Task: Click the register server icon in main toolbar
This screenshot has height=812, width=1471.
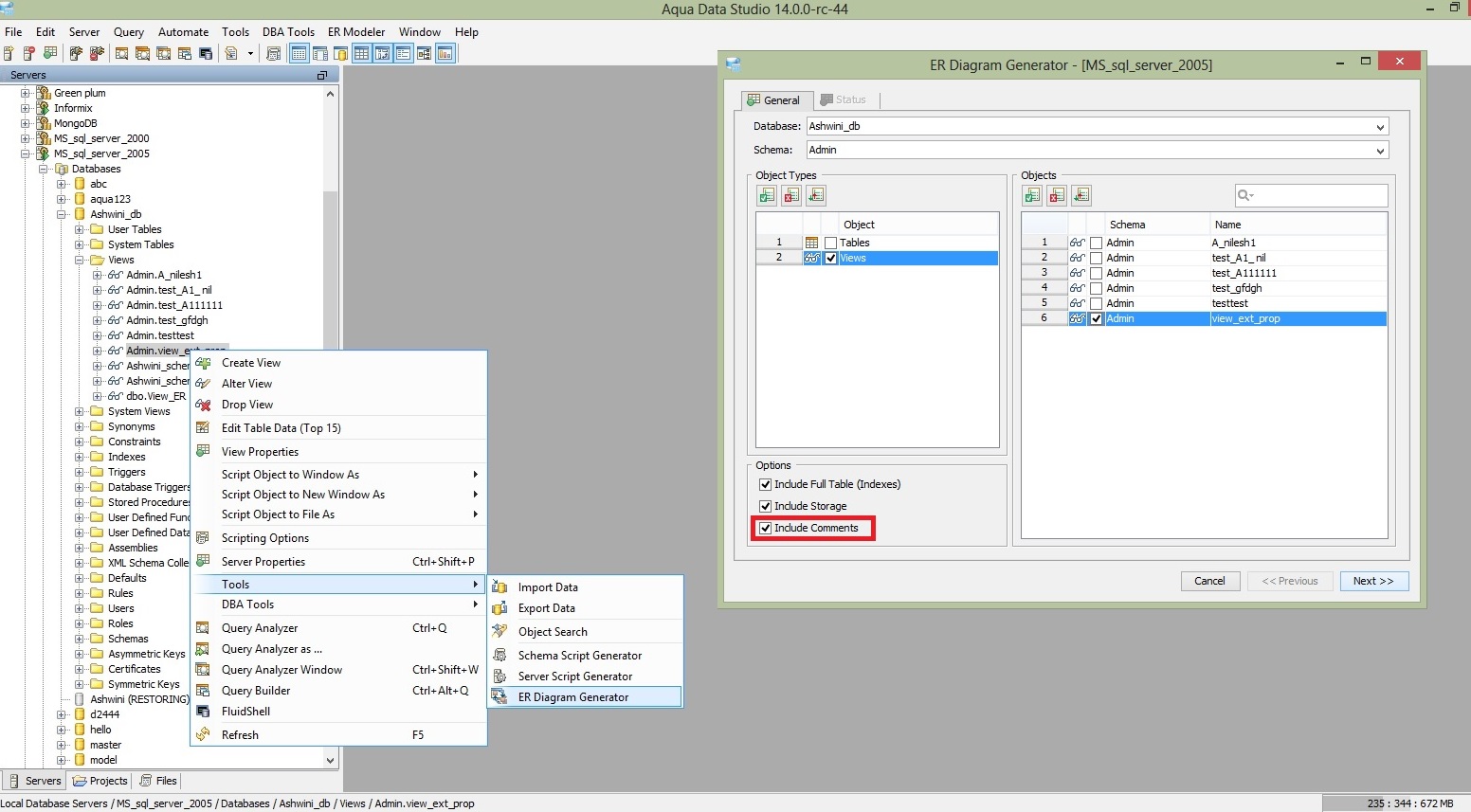Action: click(x=9, y=54)
